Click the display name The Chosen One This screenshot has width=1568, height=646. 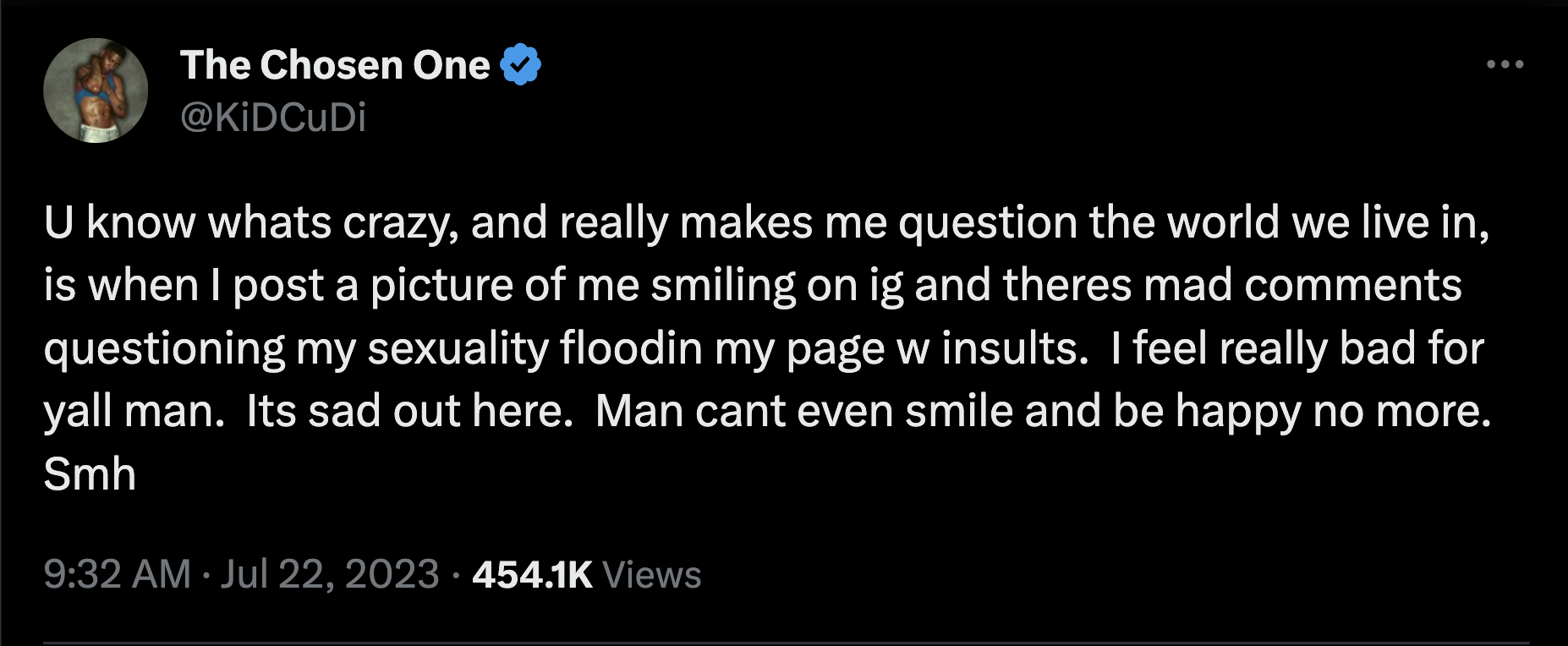(x=333, y=64)
